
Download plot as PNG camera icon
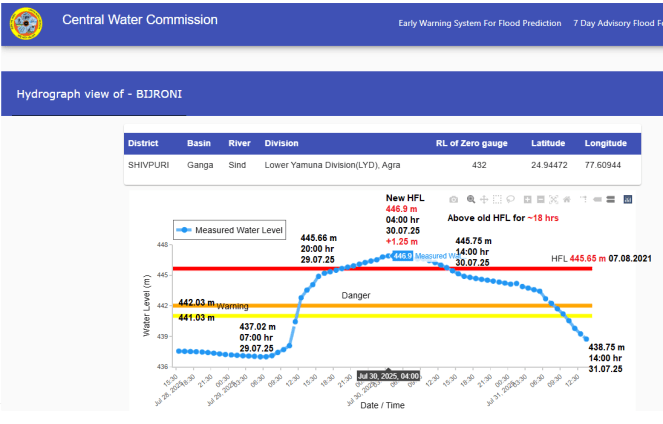pyautogui.click(x=453, y=200)
